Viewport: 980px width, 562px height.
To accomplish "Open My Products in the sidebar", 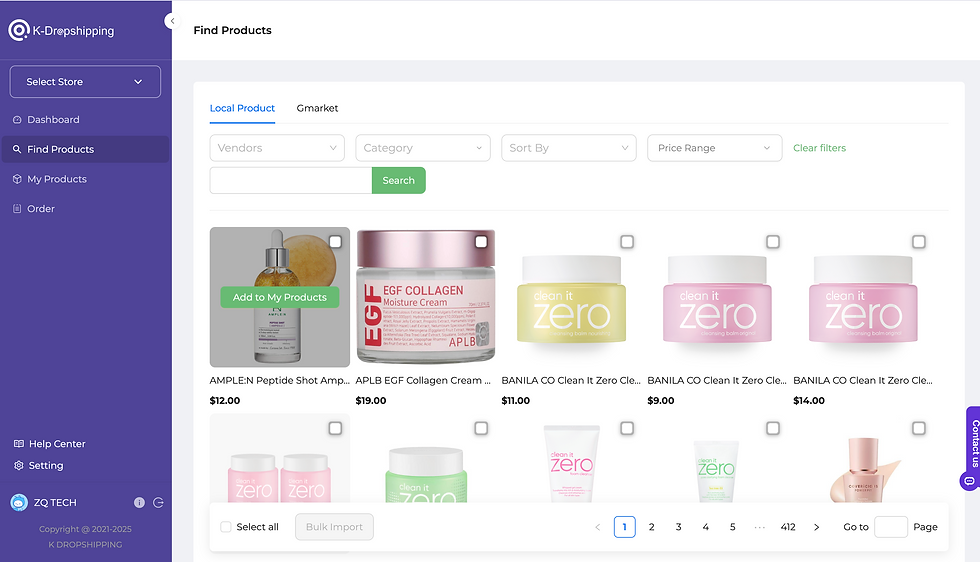I will pyautogui.click(x=85, y=179).
